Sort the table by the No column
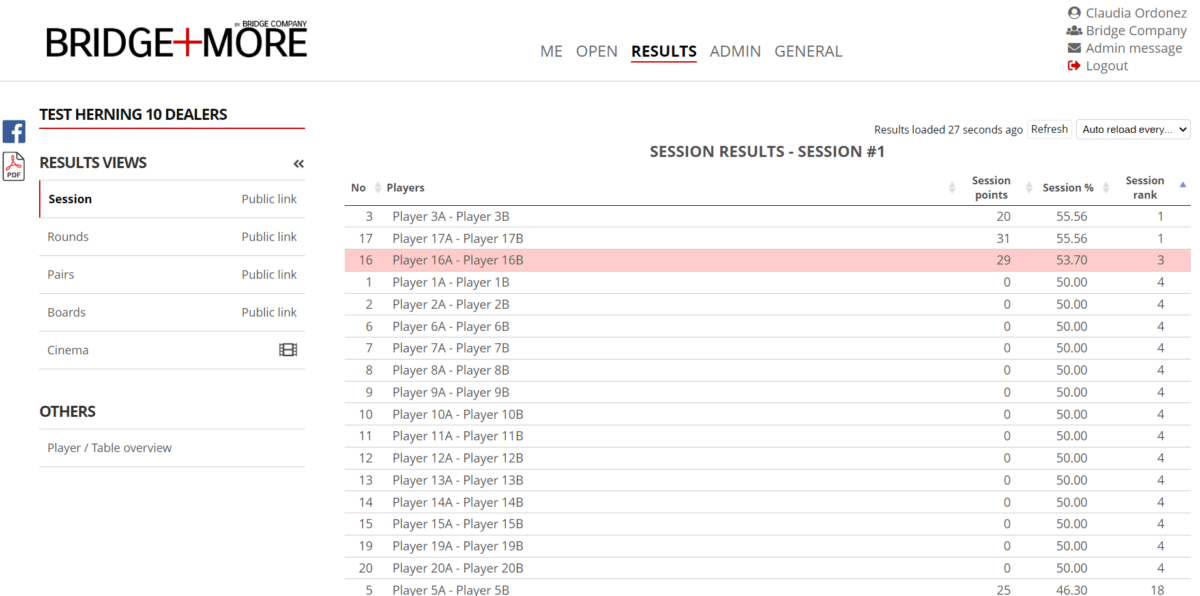The width and height of the screenshot is (1200, 596). [359, 188]
